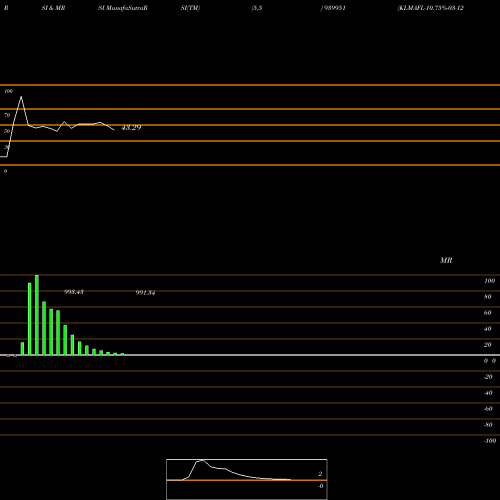Viewport: 500px width, 500px height.
Task: Click the 991.34 value label
Action: (145, 293)
